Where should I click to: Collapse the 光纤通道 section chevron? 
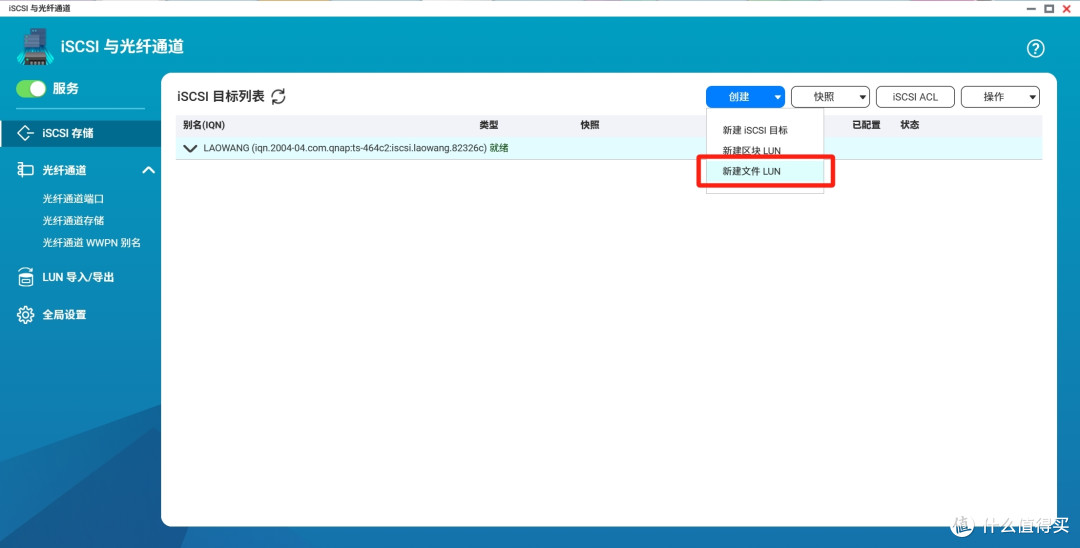pos(149,170)
